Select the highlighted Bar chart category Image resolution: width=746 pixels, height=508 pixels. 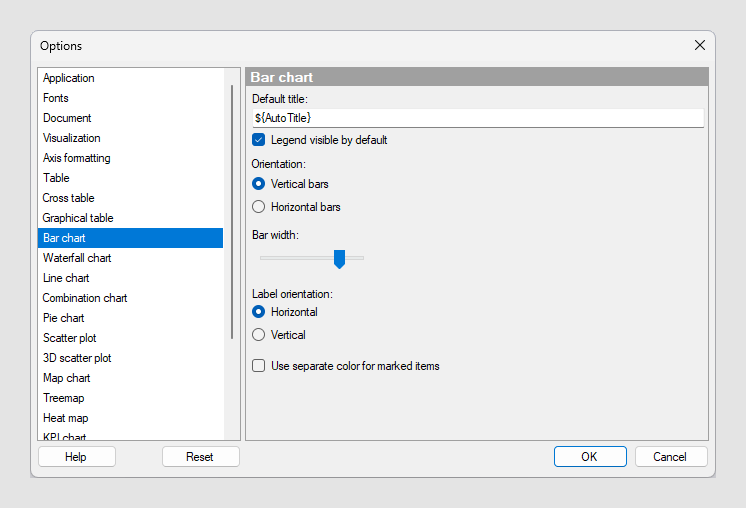130,238
